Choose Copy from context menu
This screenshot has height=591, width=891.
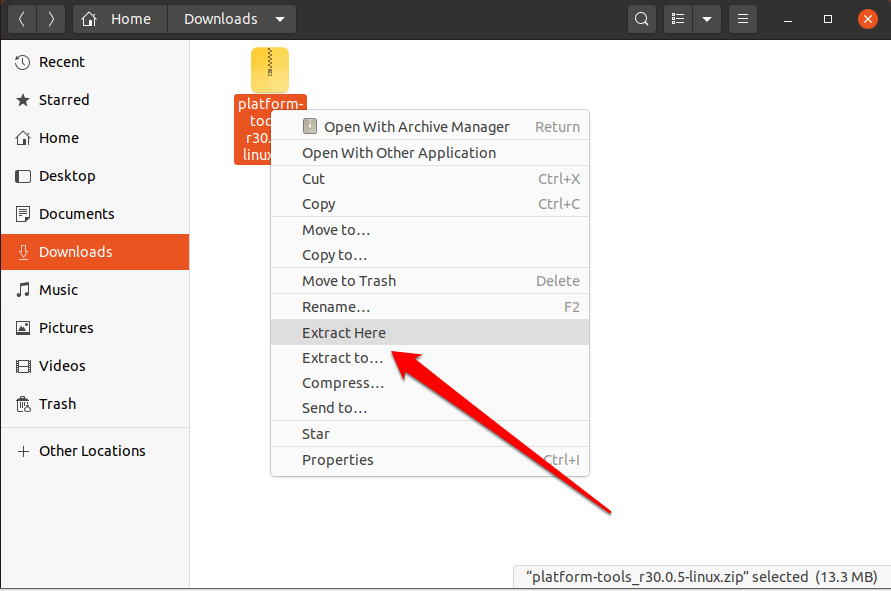pyautogui.click(x=430, y=204)
